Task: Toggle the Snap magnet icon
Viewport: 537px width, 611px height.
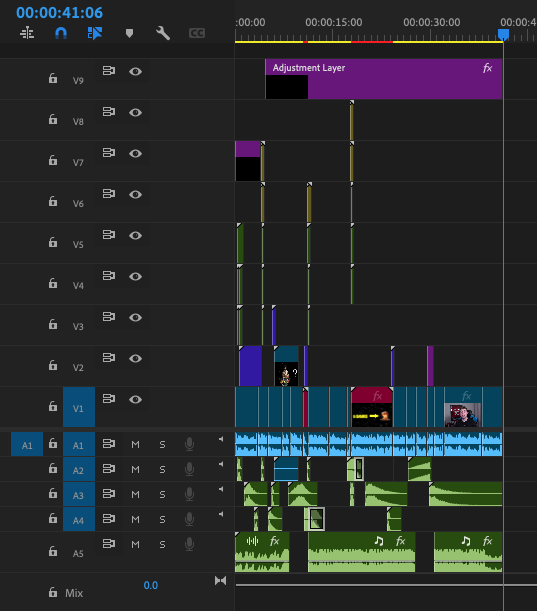Action: coord(61,33)
